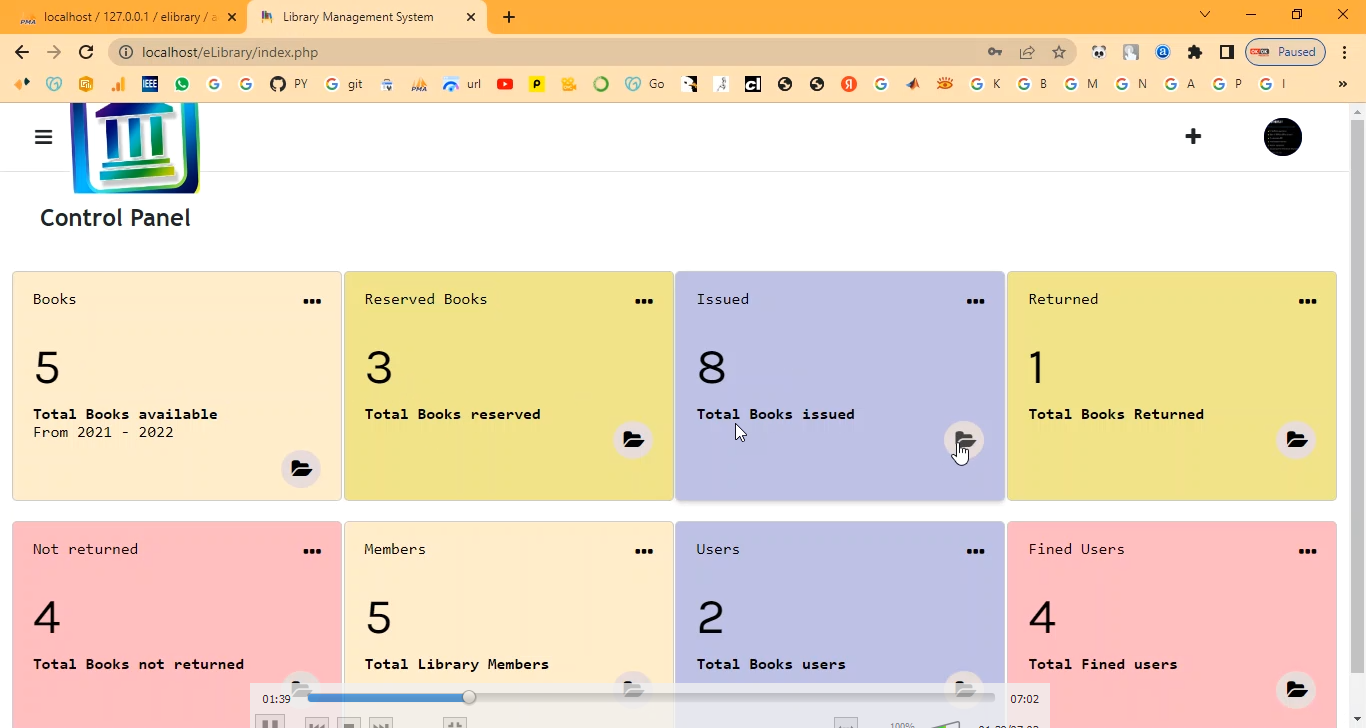Share this page icon in address bar
The width and height of the screenshot is (1366, 728).
pyautogui.click(x=1027, y=52)
